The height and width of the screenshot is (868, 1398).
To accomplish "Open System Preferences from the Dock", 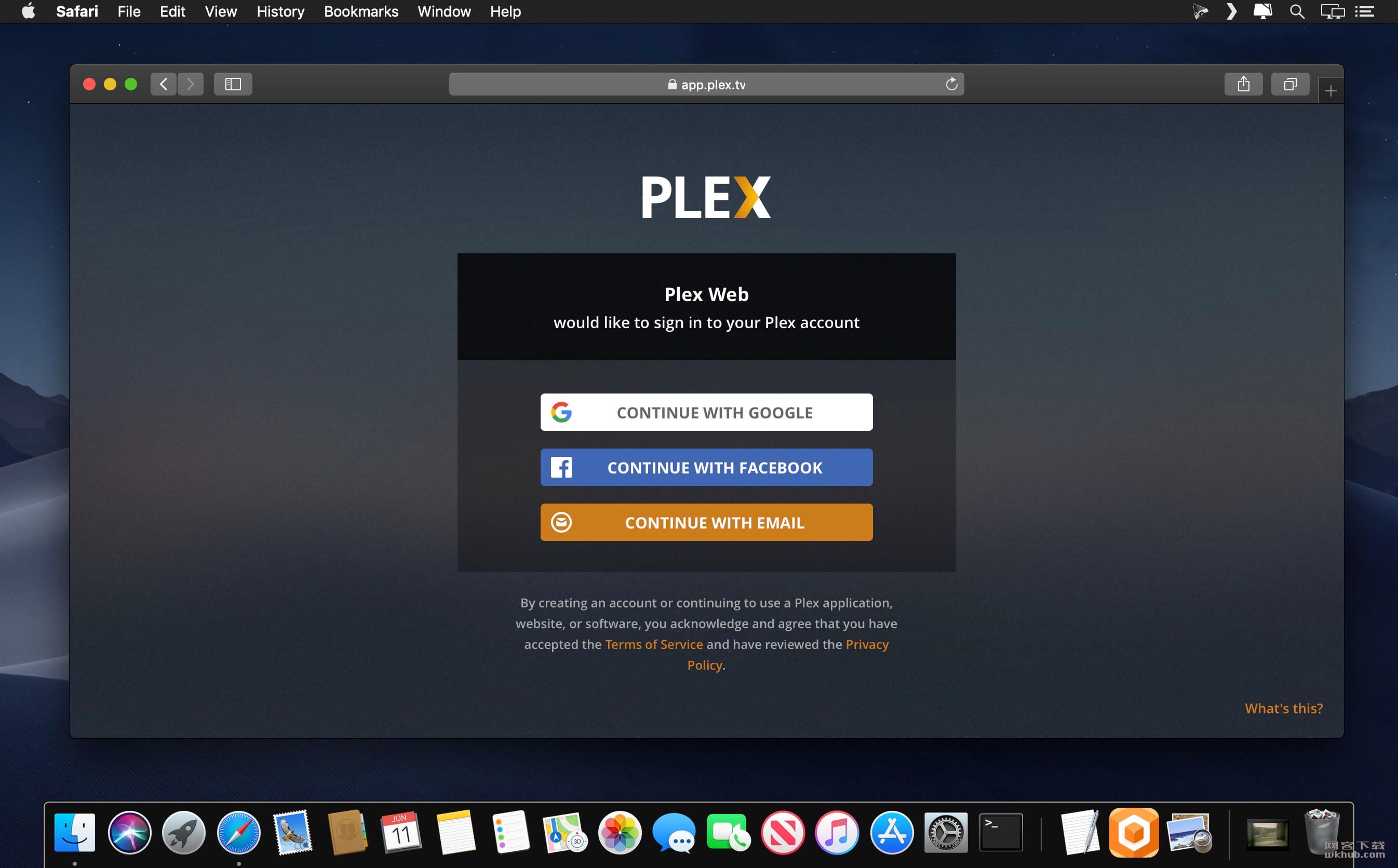I will coord(946,832).
